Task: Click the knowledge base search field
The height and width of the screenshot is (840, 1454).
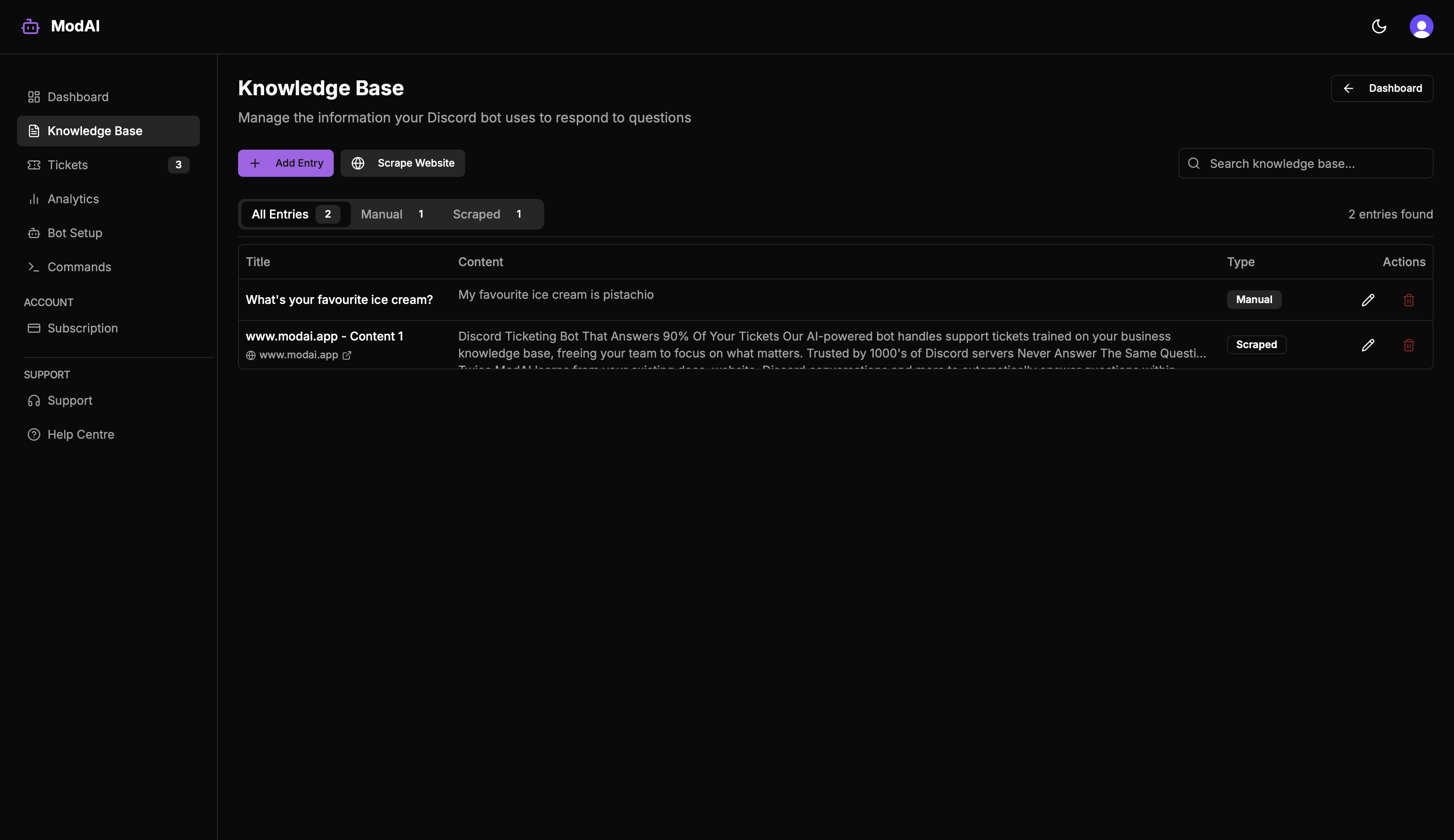Action: 1305,163
